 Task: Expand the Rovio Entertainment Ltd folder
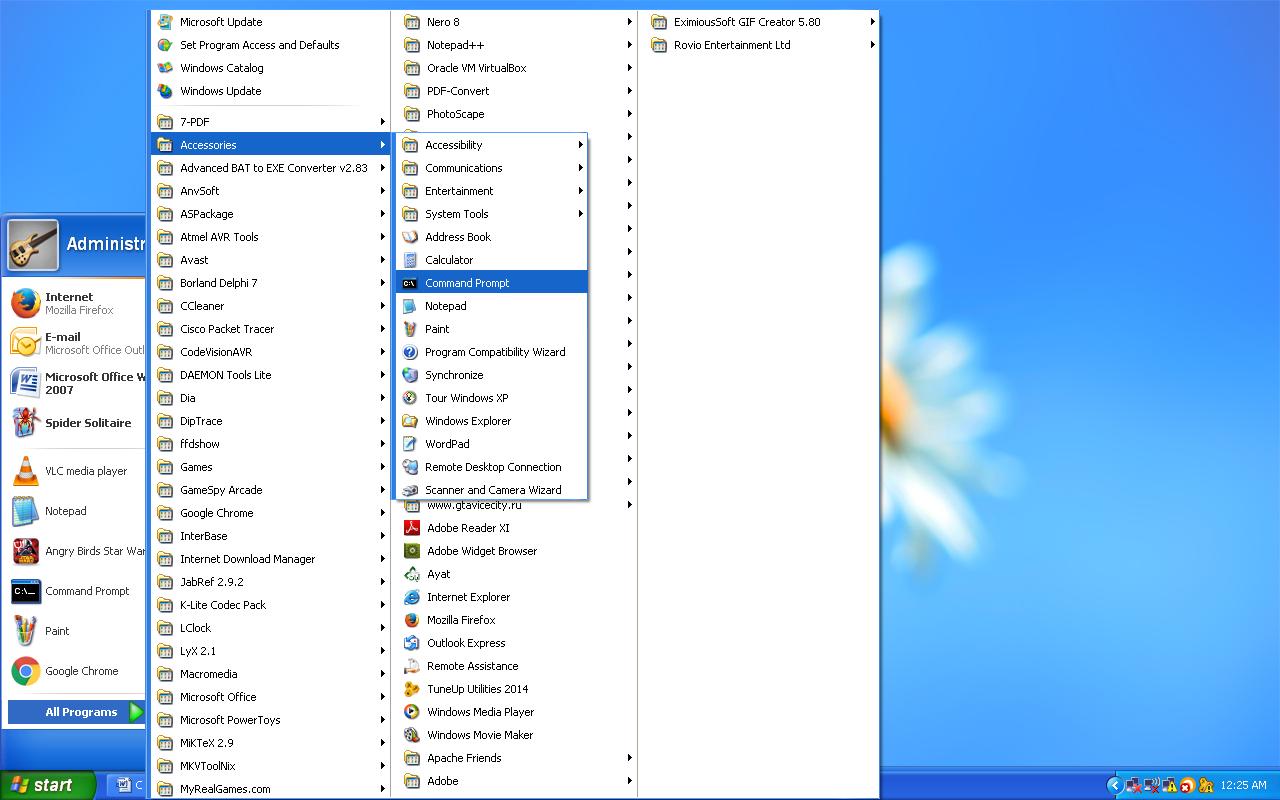[x=760, y=45]
